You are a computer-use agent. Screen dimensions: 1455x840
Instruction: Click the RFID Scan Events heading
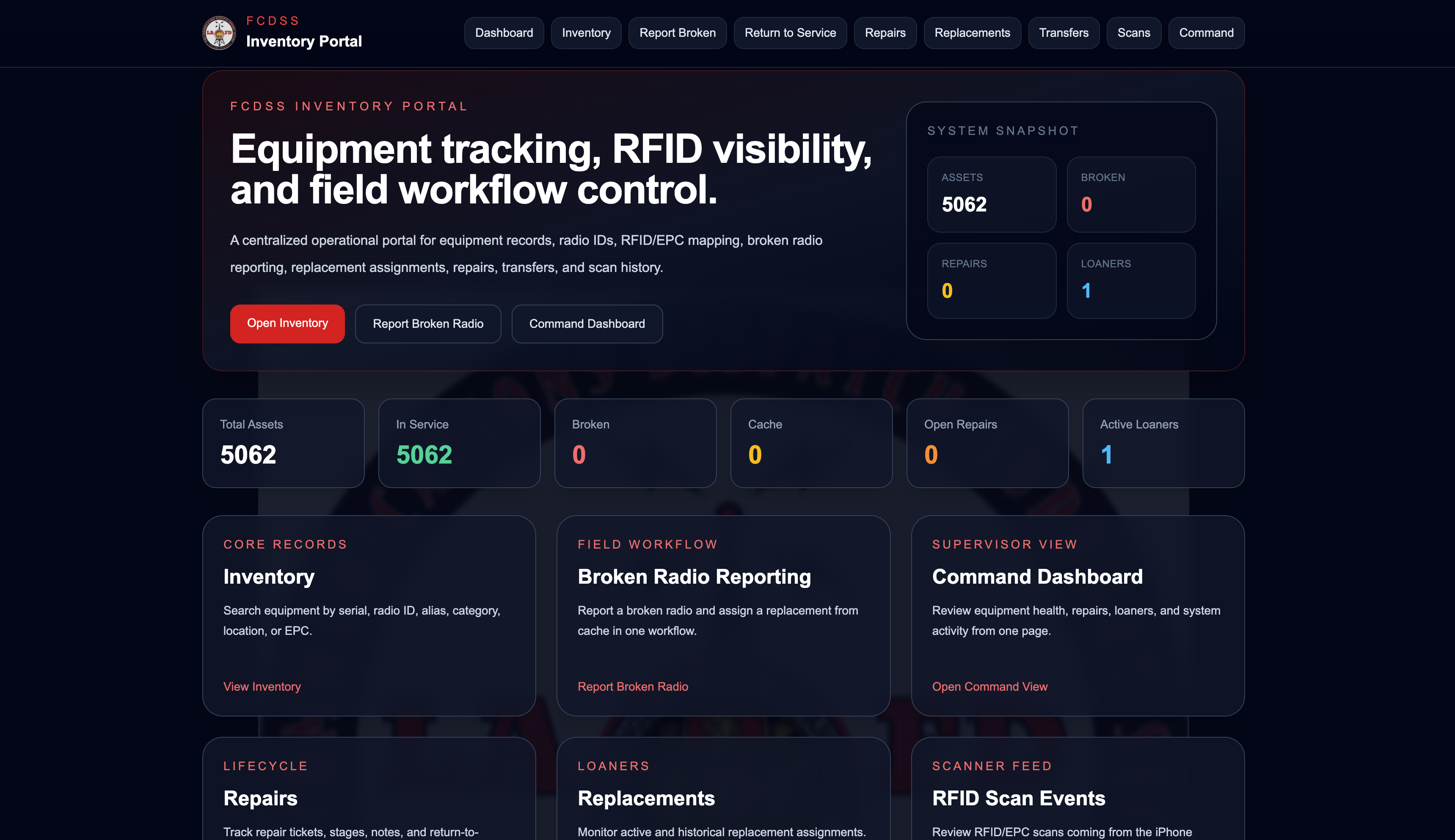1018,798
